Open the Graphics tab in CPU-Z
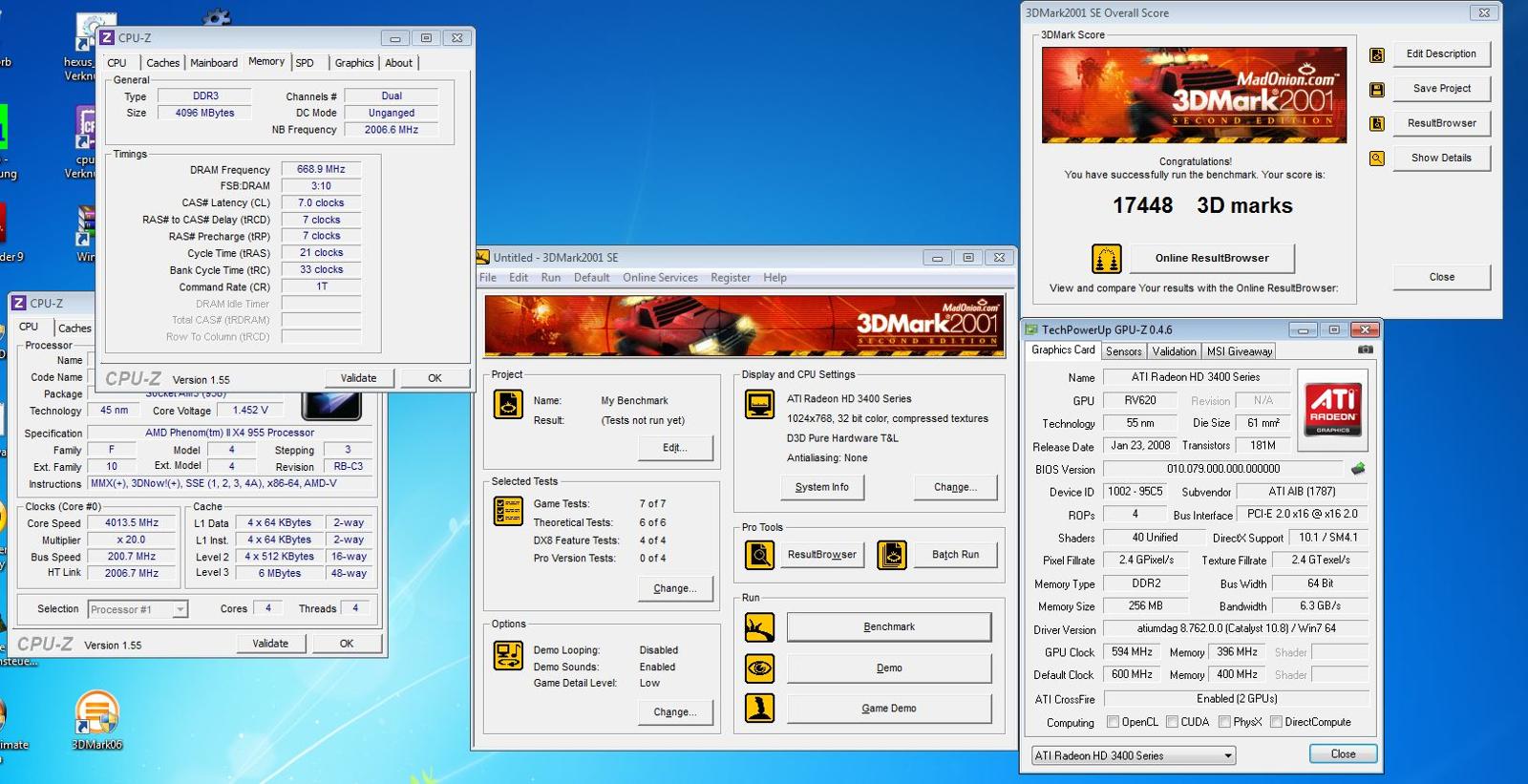Screen dimensions: 1528x784 354,63
